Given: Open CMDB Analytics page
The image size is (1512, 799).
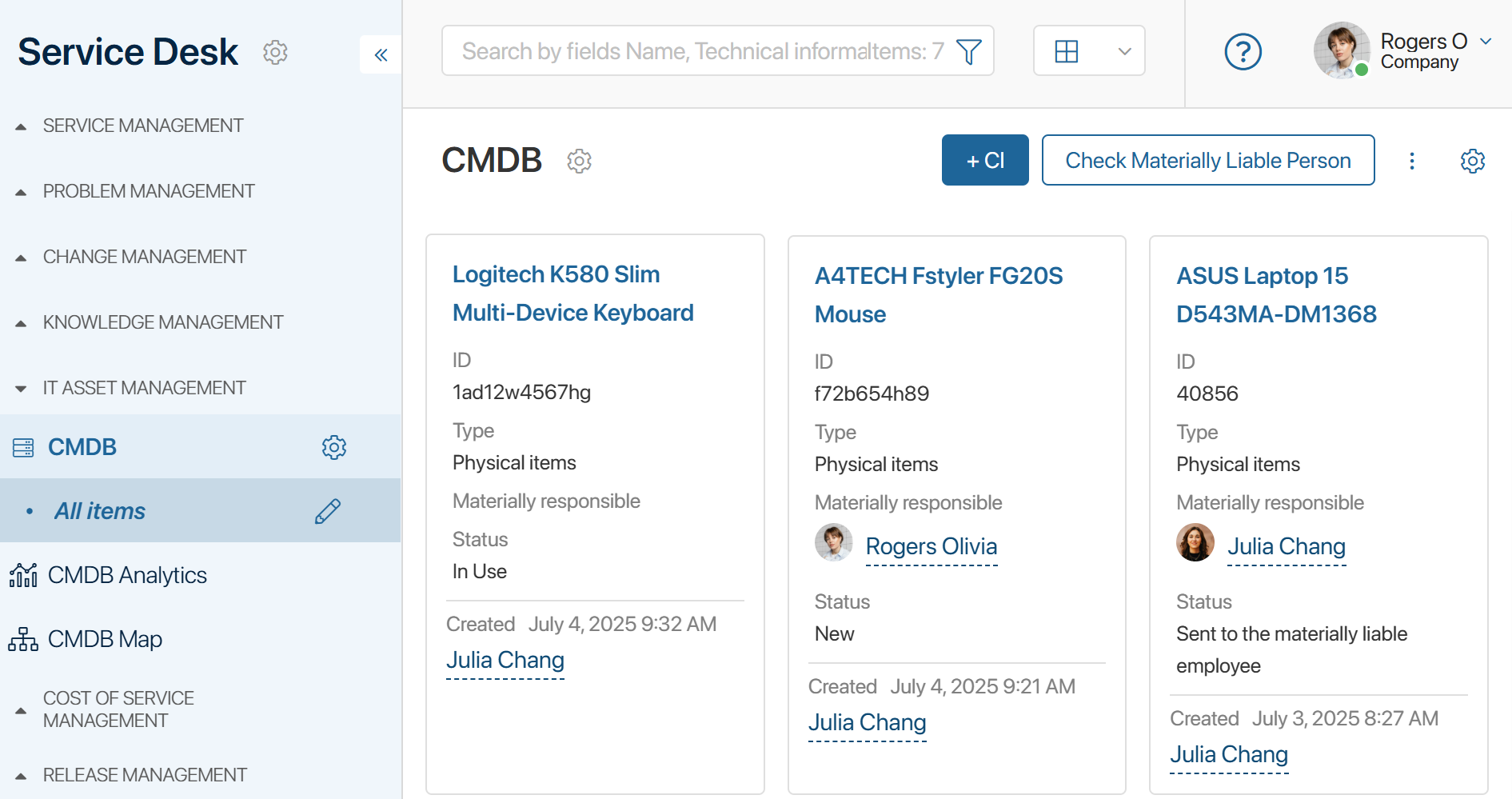Looking at the screenshot, I should (127, 575).
